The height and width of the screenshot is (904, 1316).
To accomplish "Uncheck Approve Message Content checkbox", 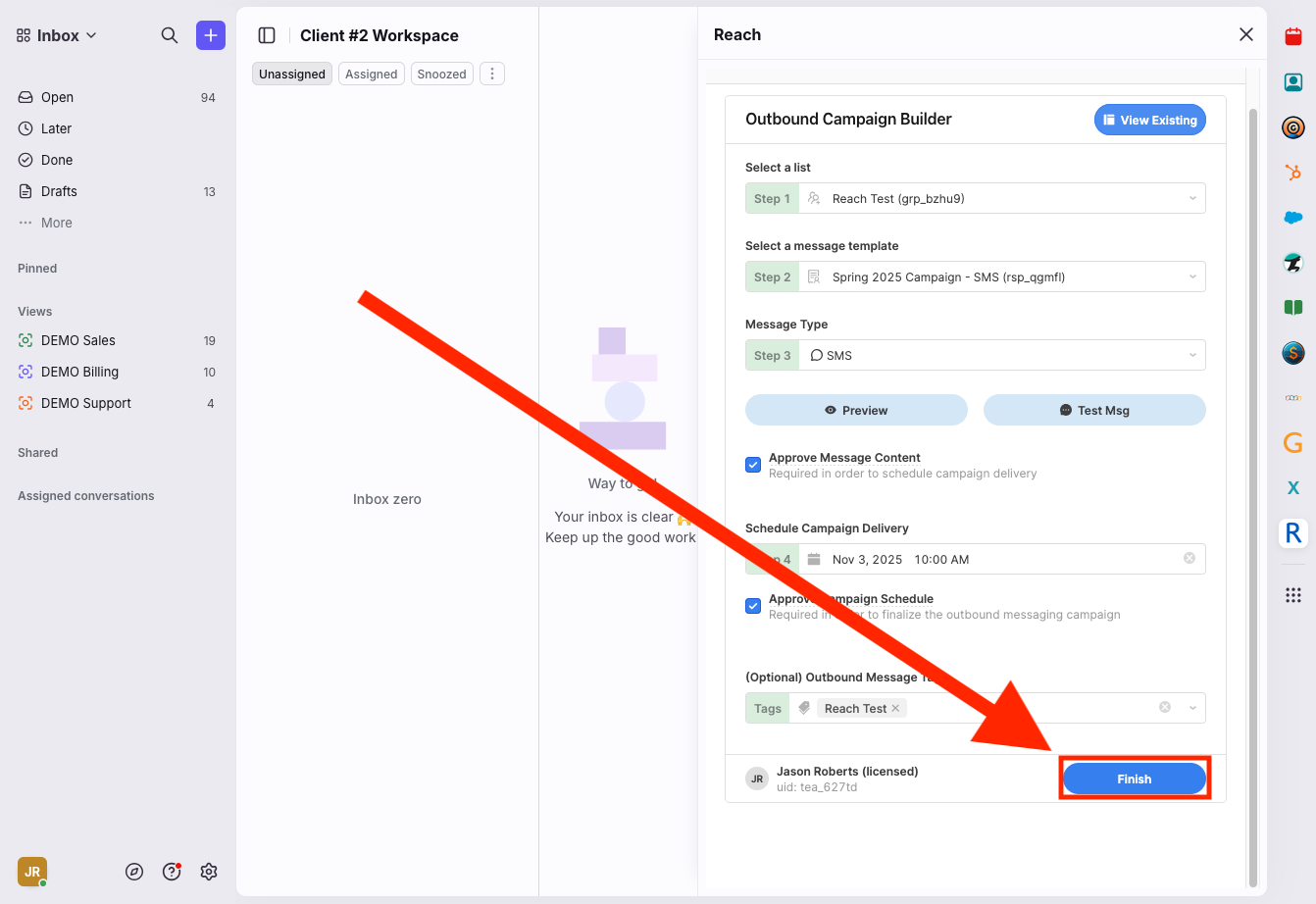I will click(753, 465).
